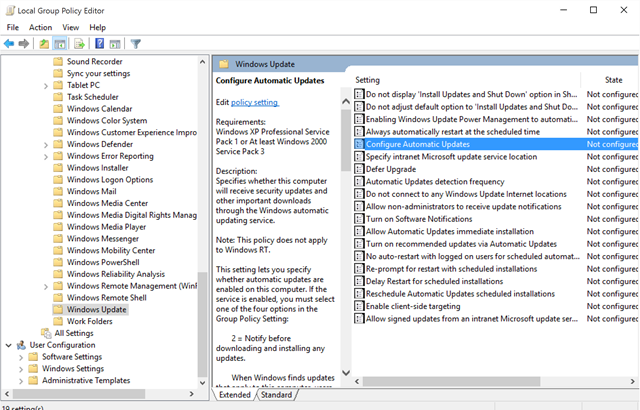Toggle the Show/Hide Action Pane icon
This screenshot has width=640, height=410.
point(115,44)
